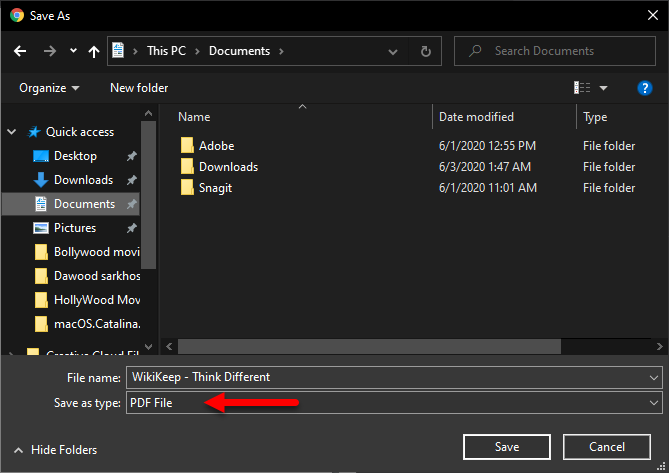
Task: Click into the Search Documents field
Action: [555, 51]
